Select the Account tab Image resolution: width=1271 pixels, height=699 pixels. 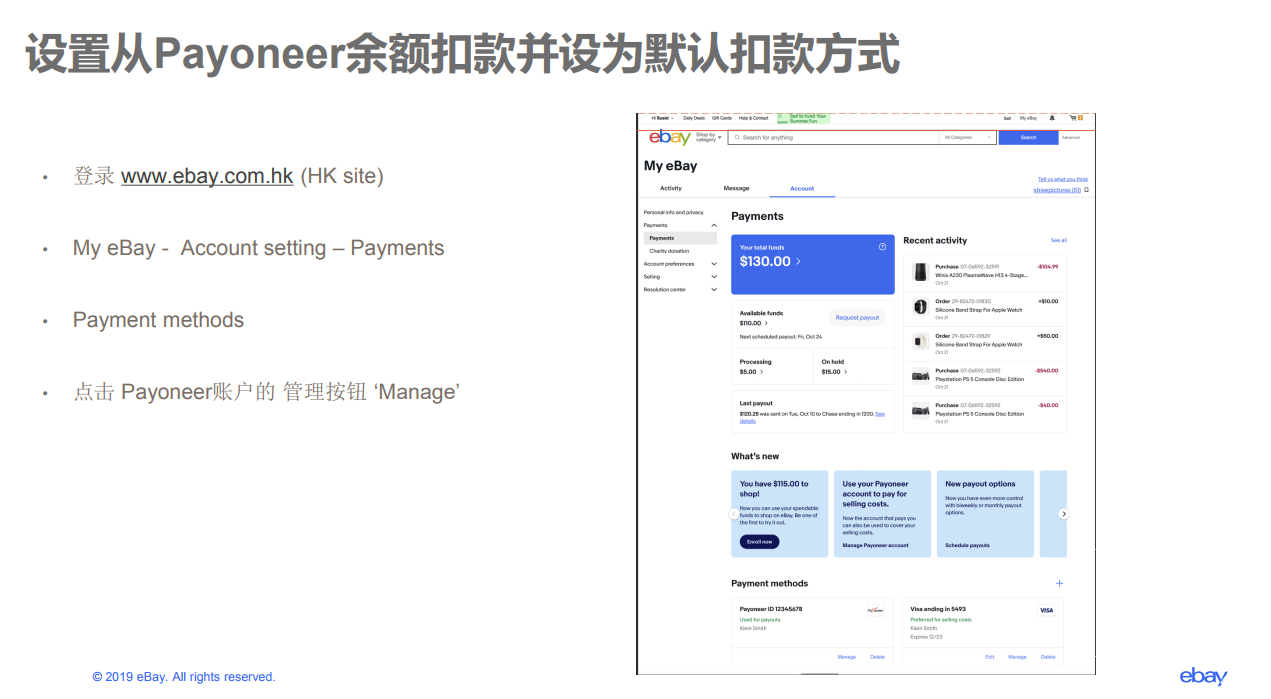pyautogui.click(x=802, y=188)
